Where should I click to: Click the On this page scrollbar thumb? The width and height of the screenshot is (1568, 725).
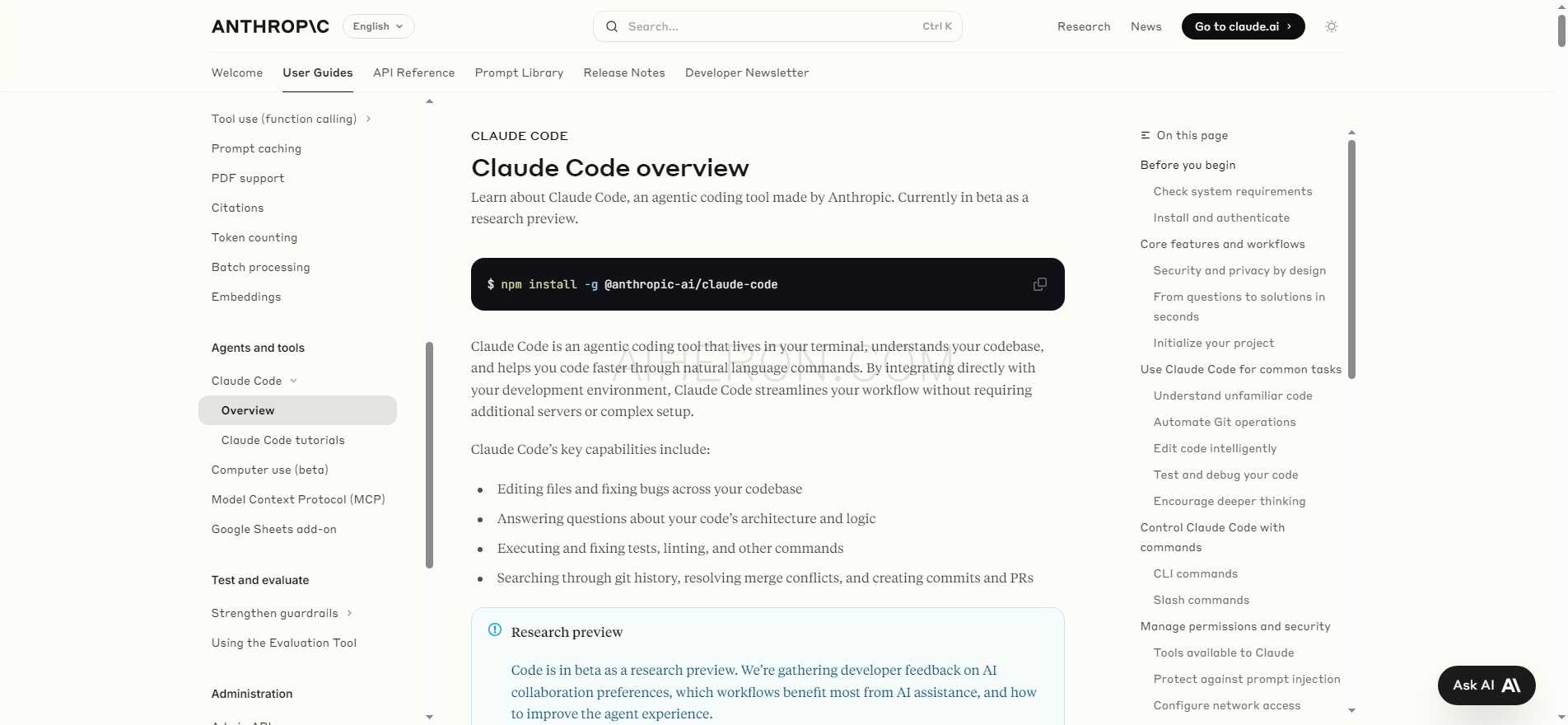(x=1351, y=259)
